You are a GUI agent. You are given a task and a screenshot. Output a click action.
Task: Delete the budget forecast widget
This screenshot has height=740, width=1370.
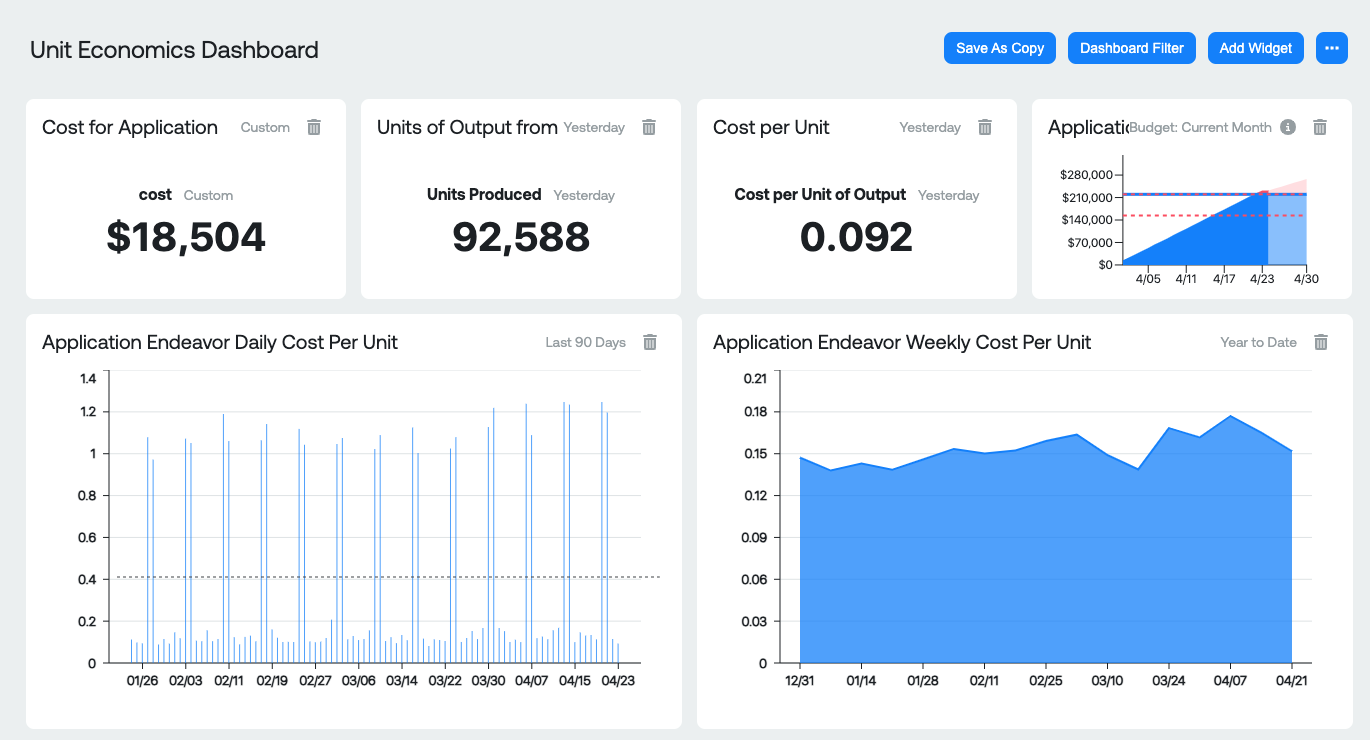point(1320,127)
